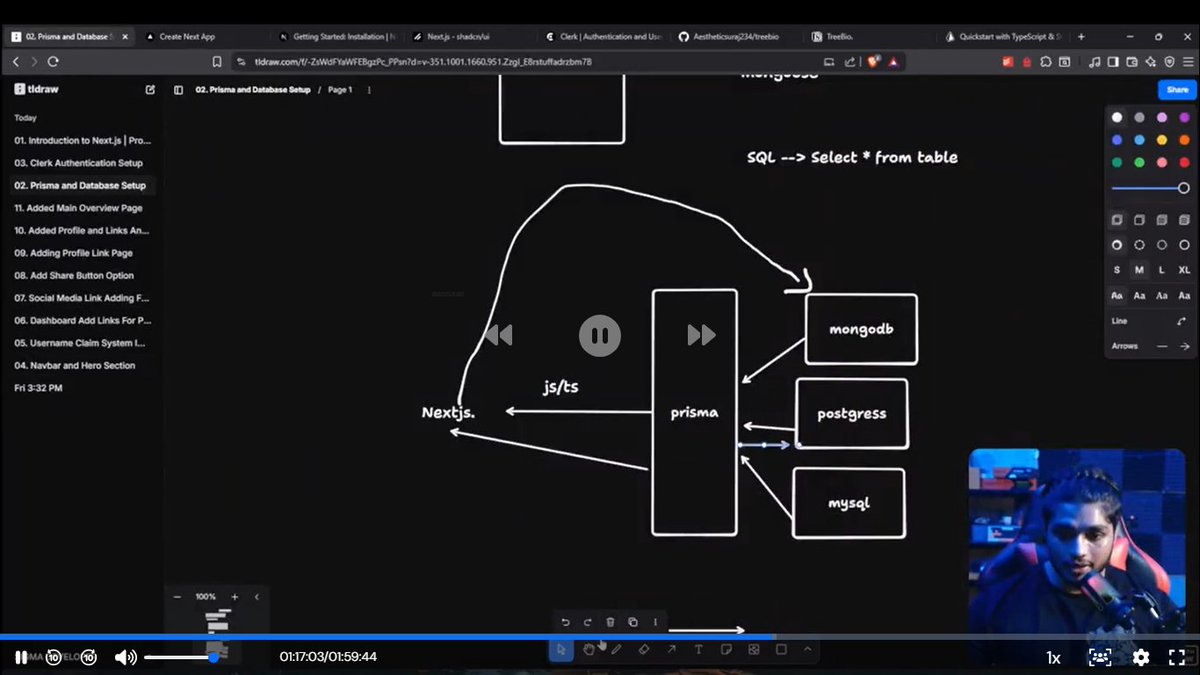Choose the second fill style option
Screen dimensions: 1200x675
(1139, 220)
